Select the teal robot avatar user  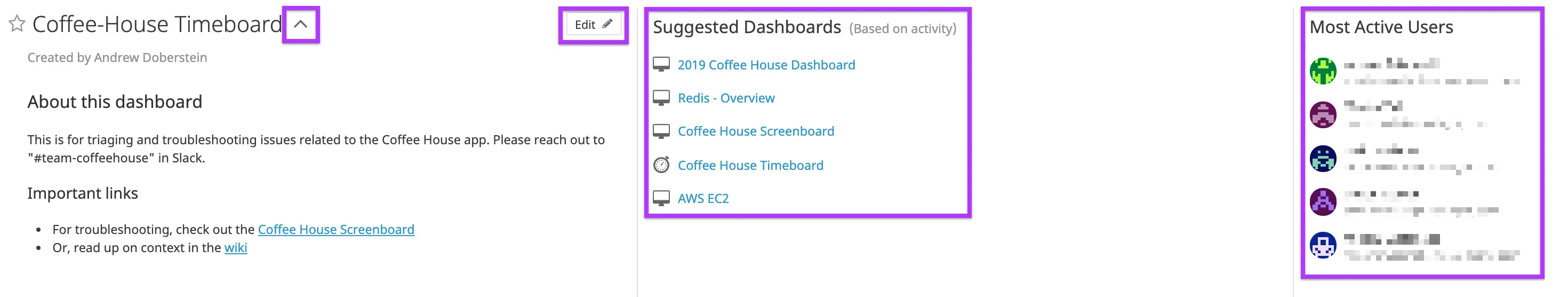[x=1323, y=159]
